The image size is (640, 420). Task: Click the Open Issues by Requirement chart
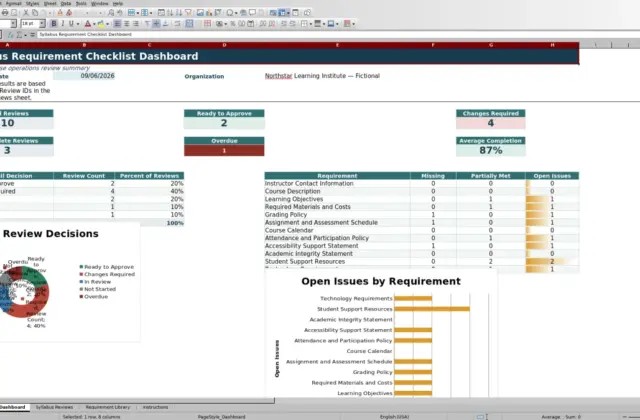381,335
